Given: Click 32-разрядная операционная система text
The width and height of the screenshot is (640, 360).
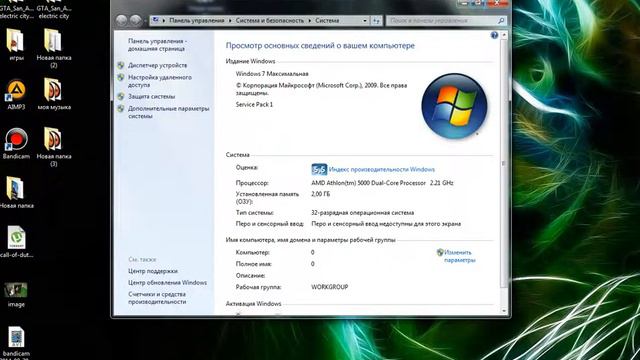Looking at the screenshot, I should [362, 213].
